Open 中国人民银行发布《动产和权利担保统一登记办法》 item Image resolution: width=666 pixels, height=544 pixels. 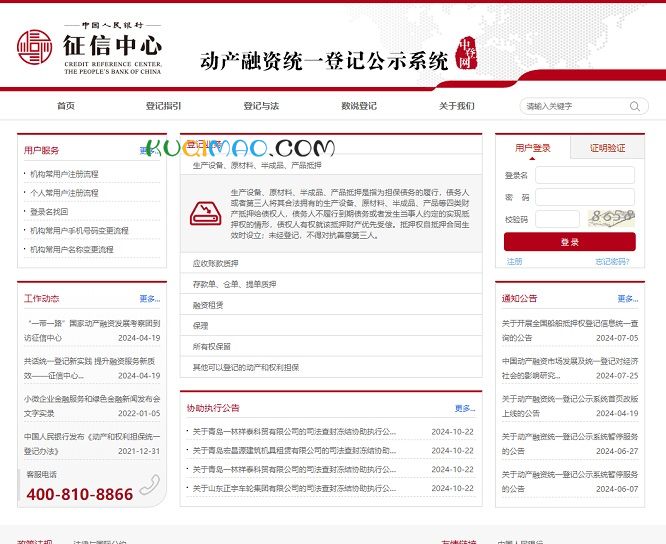92,444
